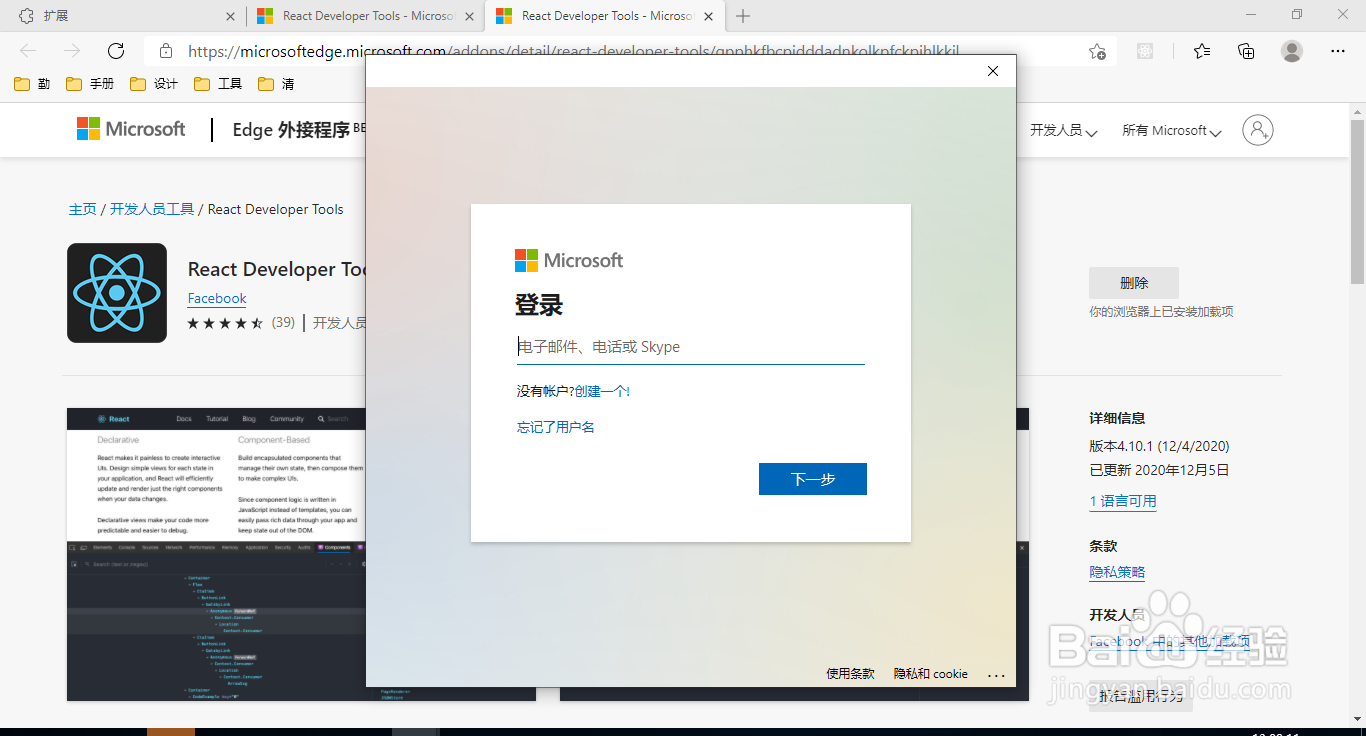The width and height of the screenshot is (1366, 736).
Task: Switch to the first React Developer Tools tab
Action: tap(365, 16)
